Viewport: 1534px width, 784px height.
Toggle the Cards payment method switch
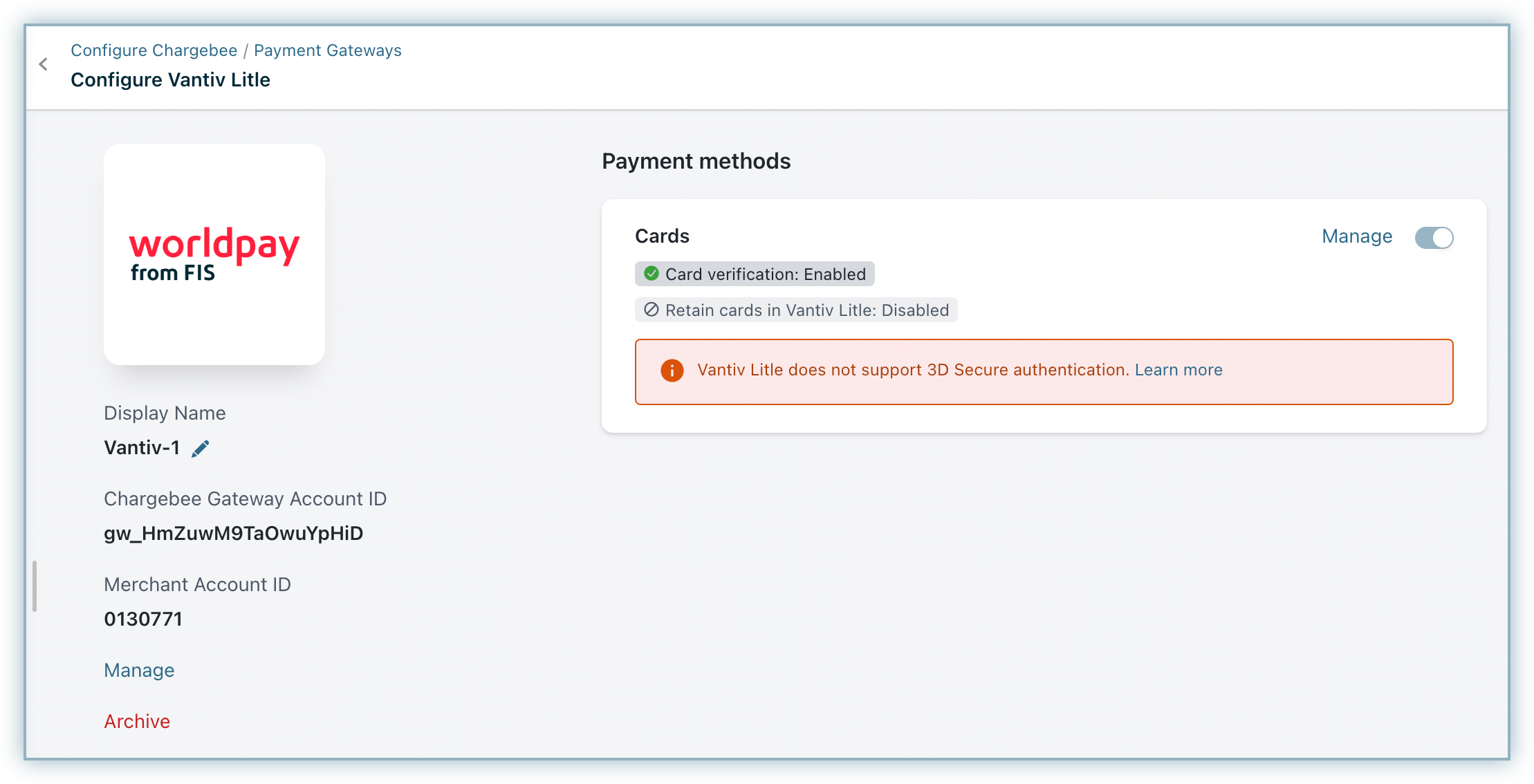pos(1434,238)
